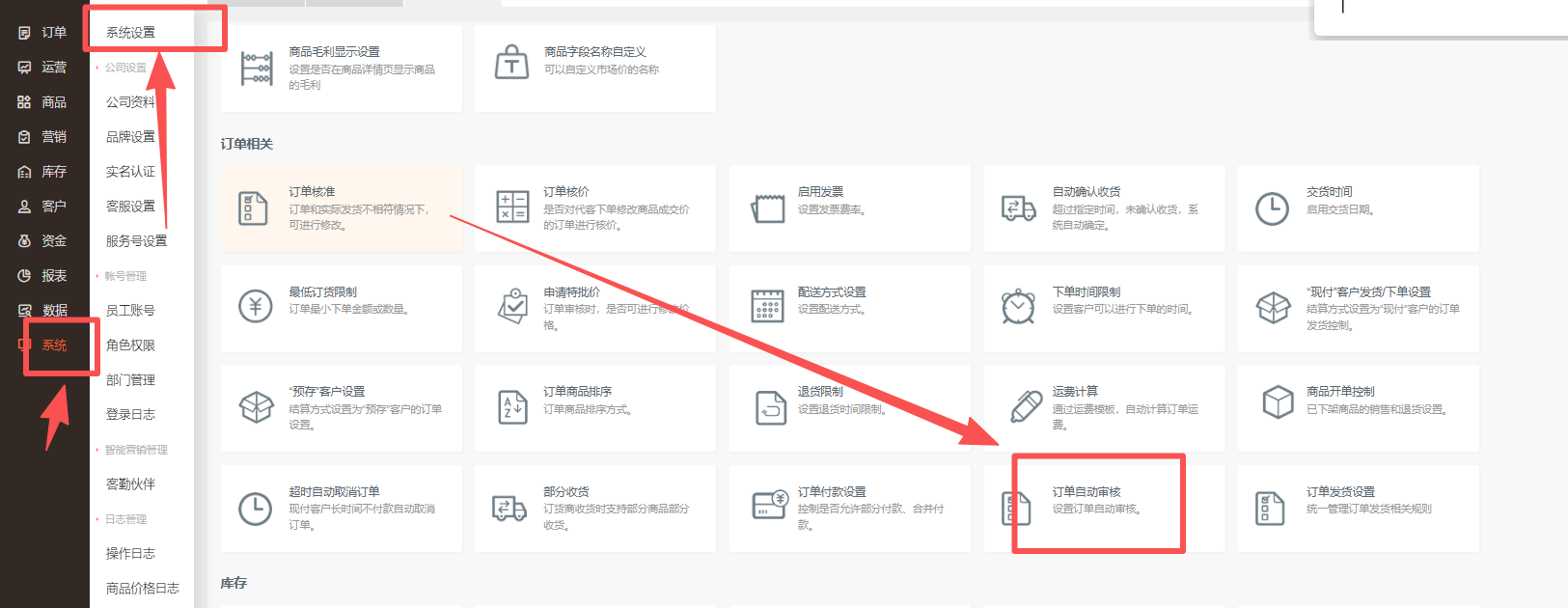1568x608 pixels.
Task: Open the 交货时间 title link
Action: (x=1329, y=192)
